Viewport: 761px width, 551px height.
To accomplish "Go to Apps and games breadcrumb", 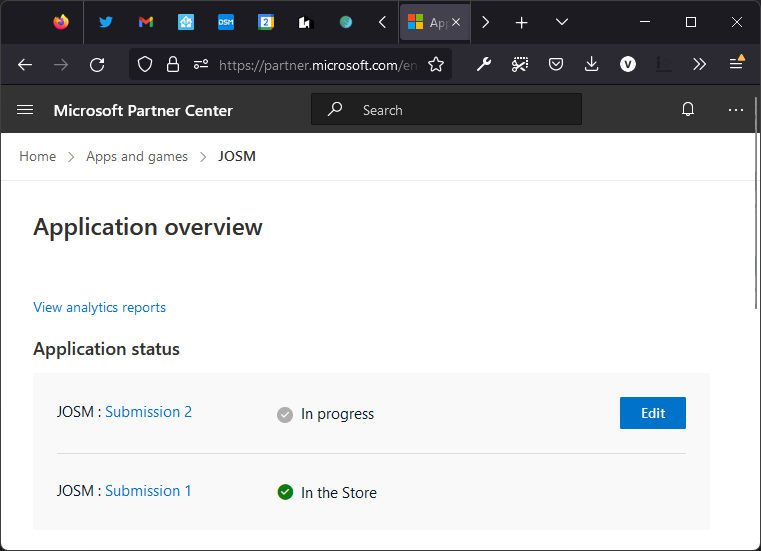I will (137, 156).
